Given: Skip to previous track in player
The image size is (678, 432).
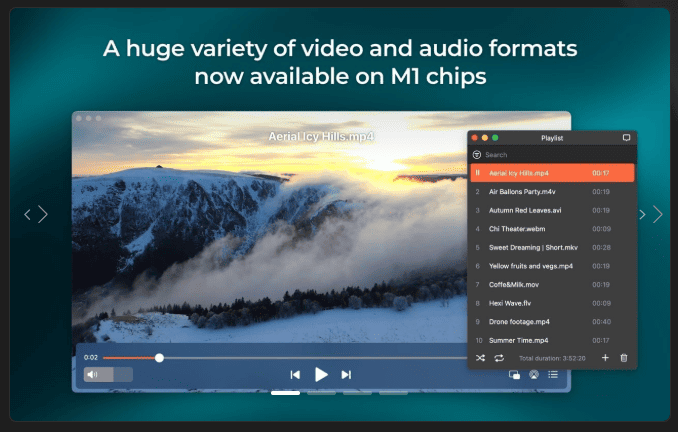Looking at the screenshot, I should point(295,374).
